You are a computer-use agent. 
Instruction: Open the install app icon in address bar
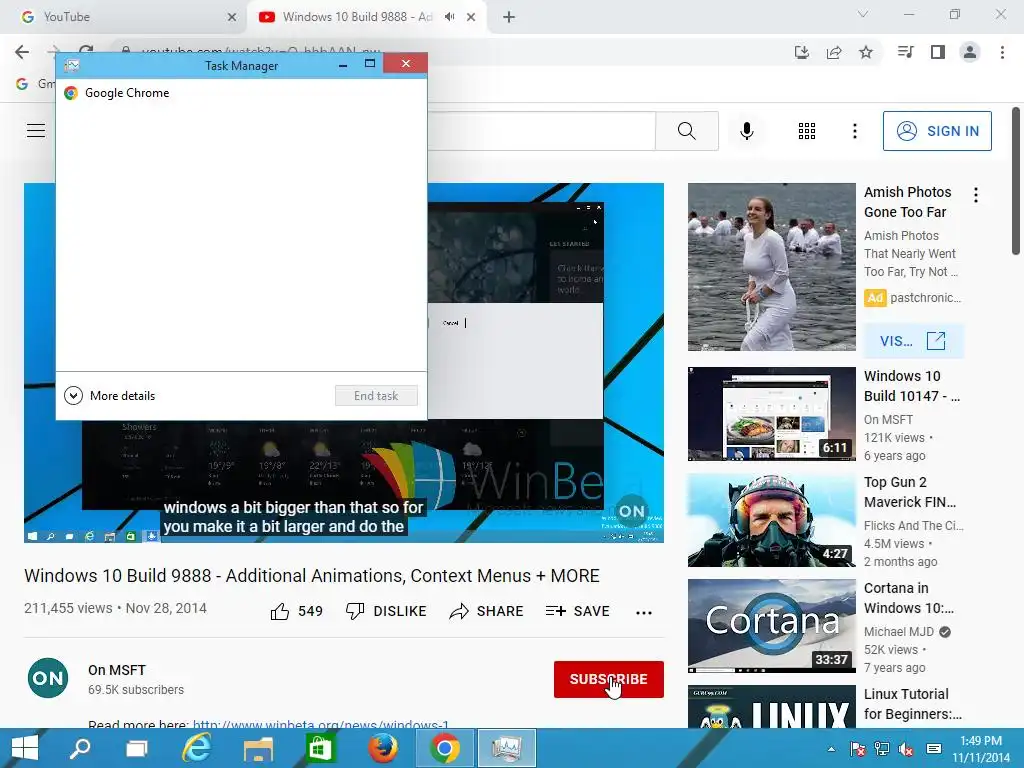click(802, 52)
